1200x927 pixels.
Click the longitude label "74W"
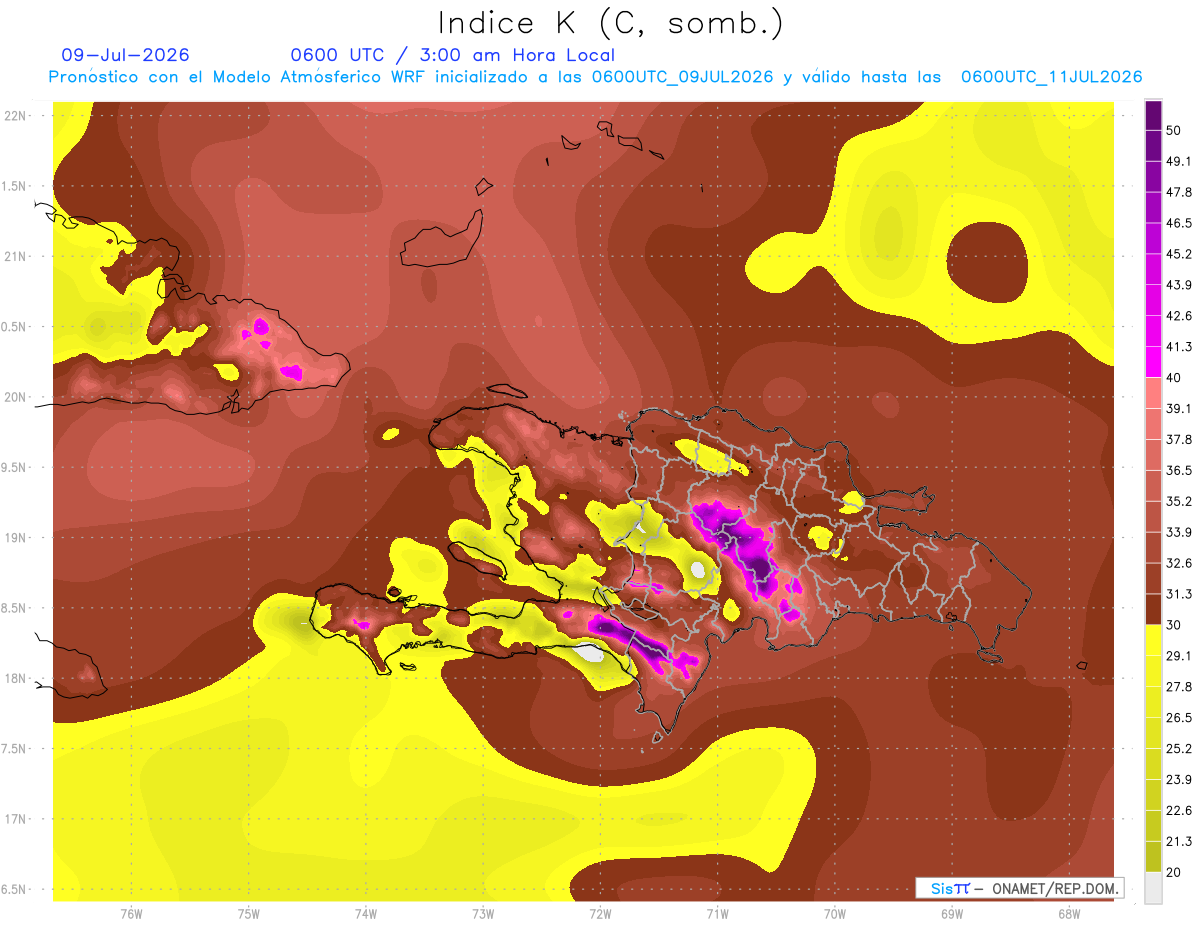click(366, 913)
